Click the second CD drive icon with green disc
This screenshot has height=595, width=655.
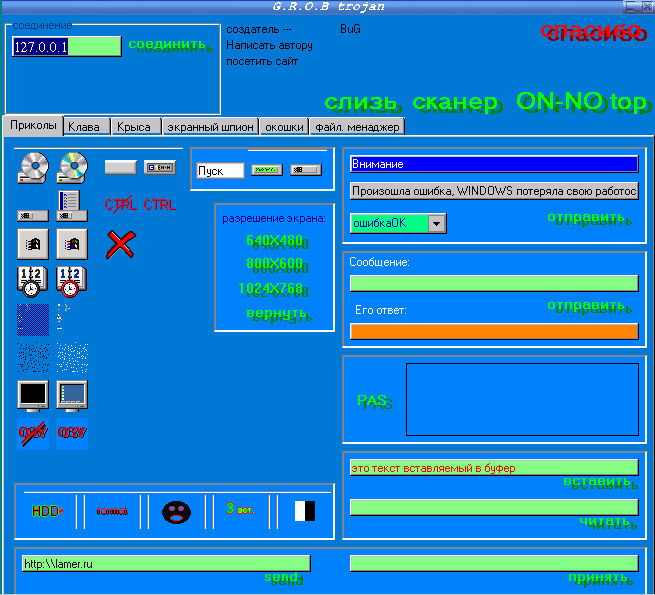pyautogui.click(x=72, y=166)
